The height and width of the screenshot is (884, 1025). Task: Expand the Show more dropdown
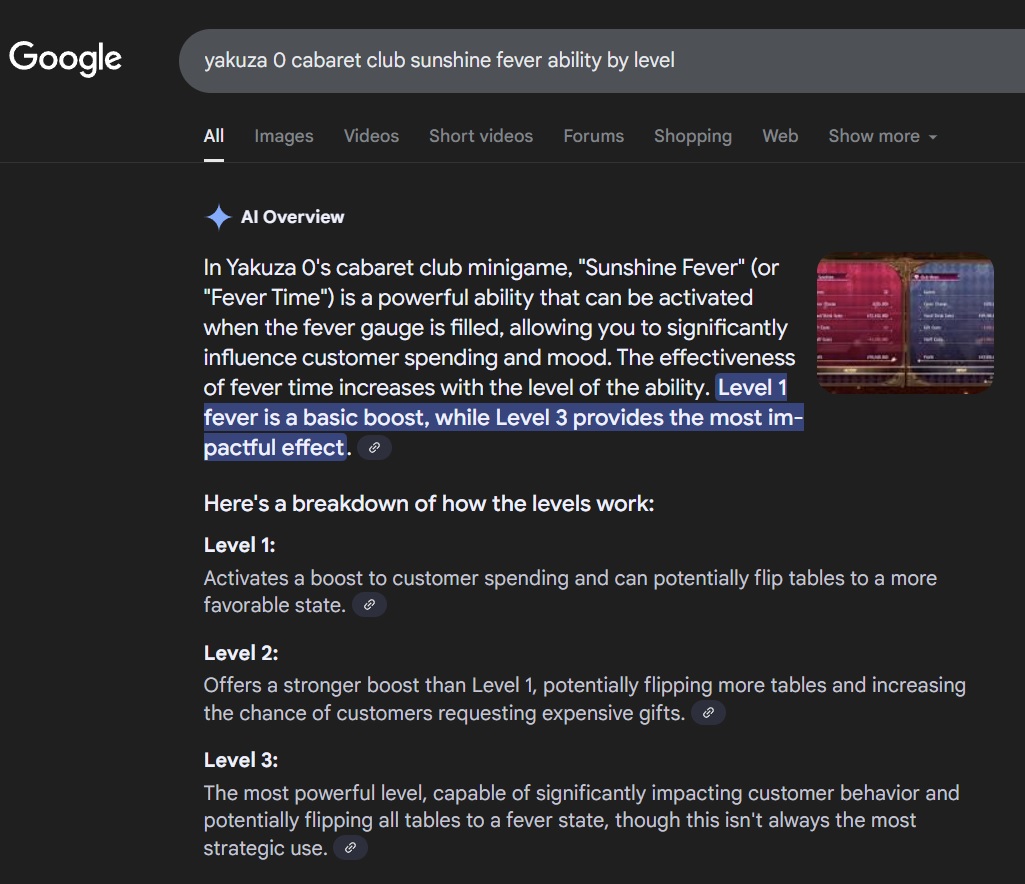(x=882, y=136)
